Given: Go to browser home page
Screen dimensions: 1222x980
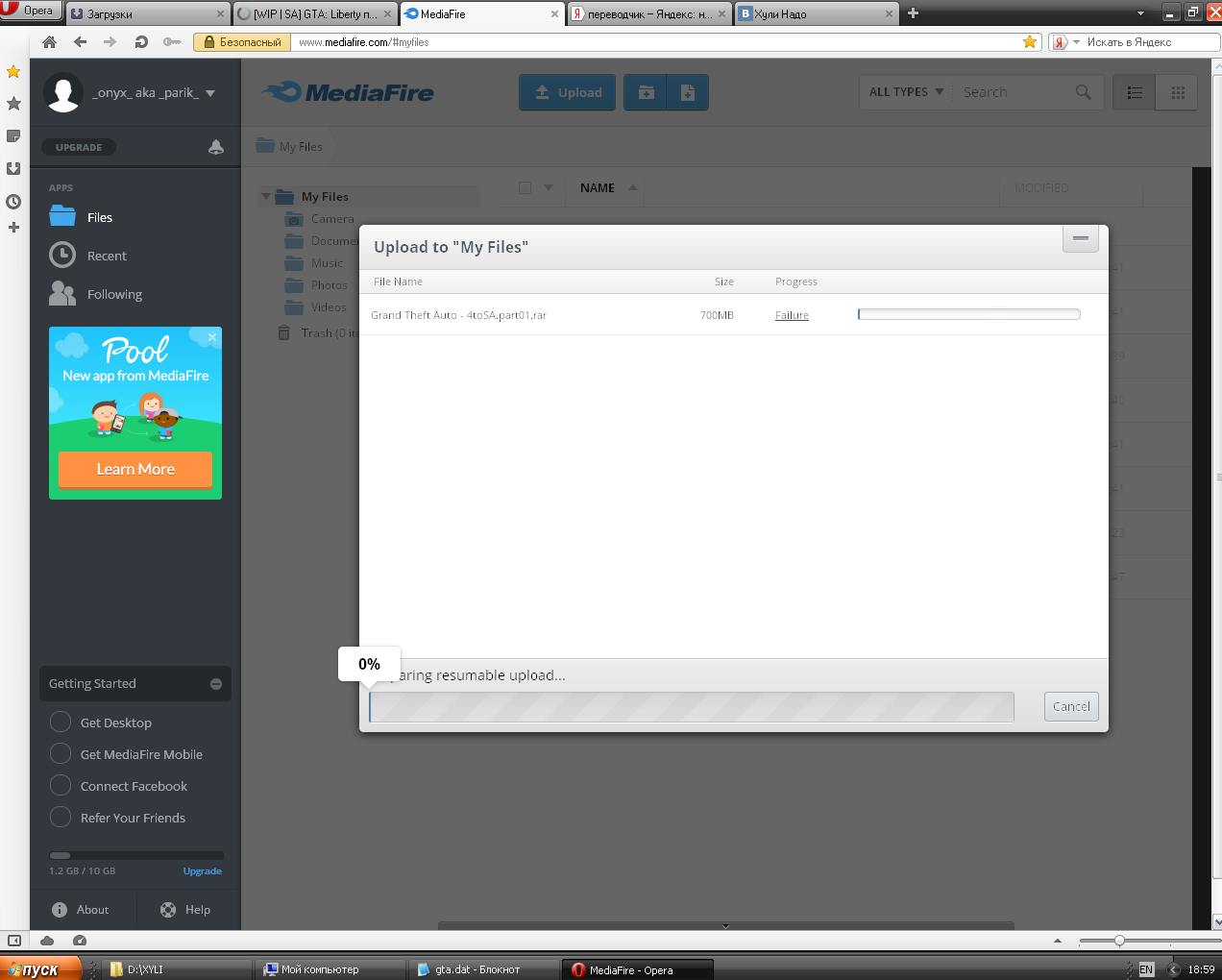Looking at the screenshot, I should tap(50, 42).
